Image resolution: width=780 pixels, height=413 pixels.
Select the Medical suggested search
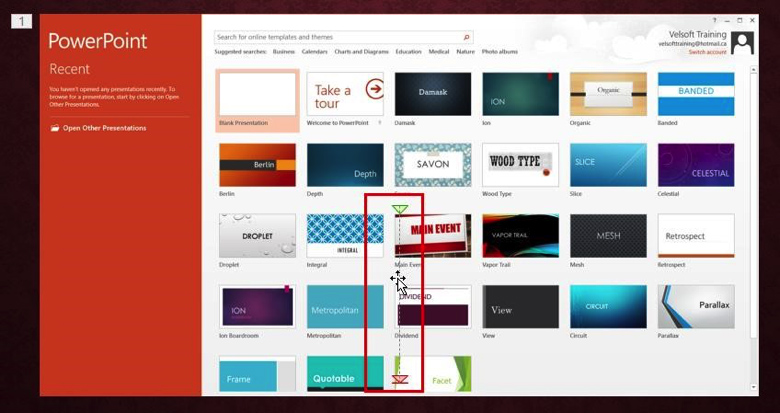click(x=439, y=52)
